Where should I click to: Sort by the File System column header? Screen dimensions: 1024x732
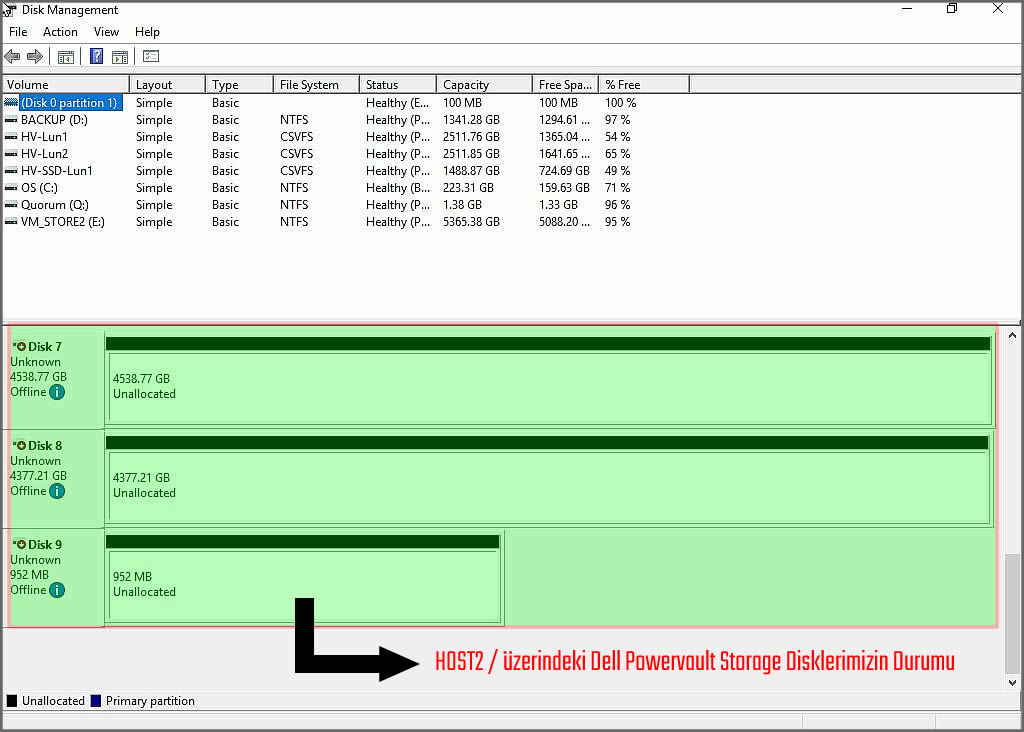317,85
